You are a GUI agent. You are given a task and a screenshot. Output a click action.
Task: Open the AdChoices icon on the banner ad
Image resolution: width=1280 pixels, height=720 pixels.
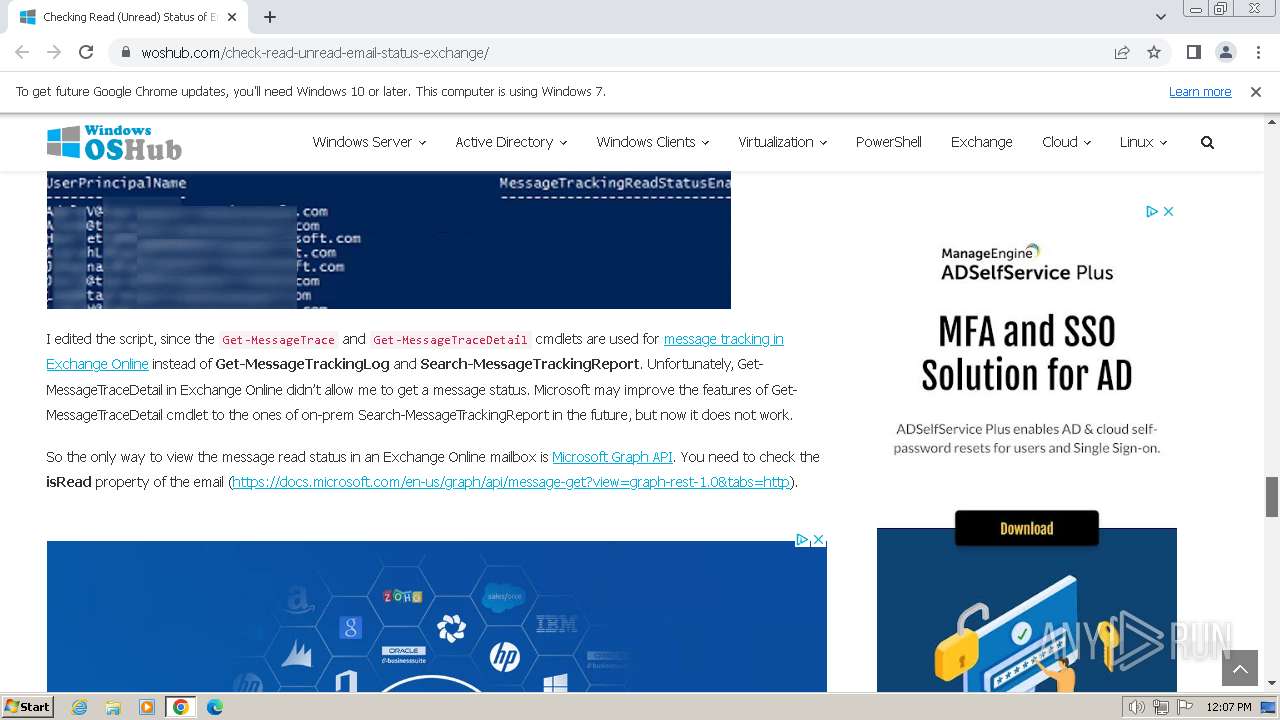[802, 539]
